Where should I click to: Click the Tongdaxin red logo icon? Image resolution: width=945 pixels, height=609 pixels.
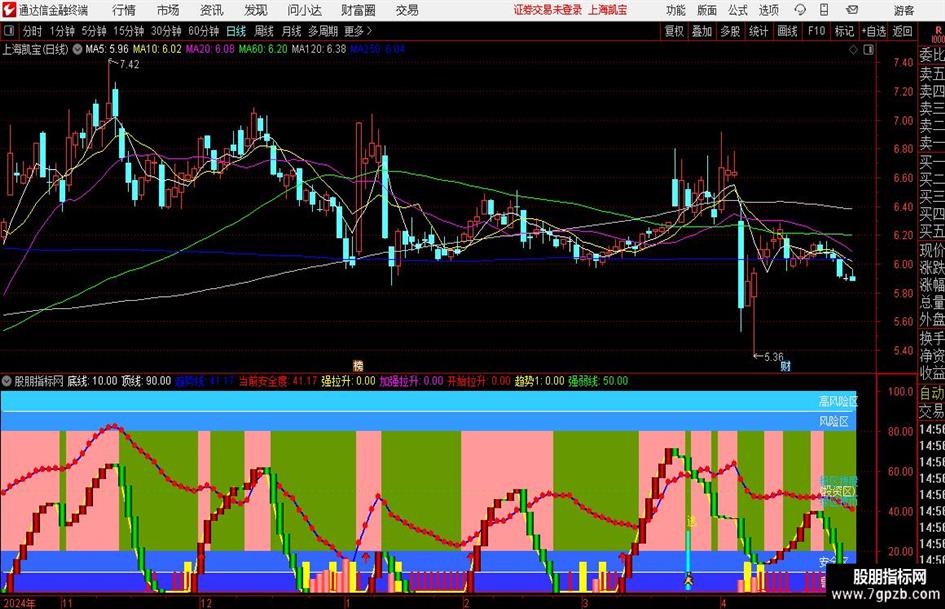[9, 10]
